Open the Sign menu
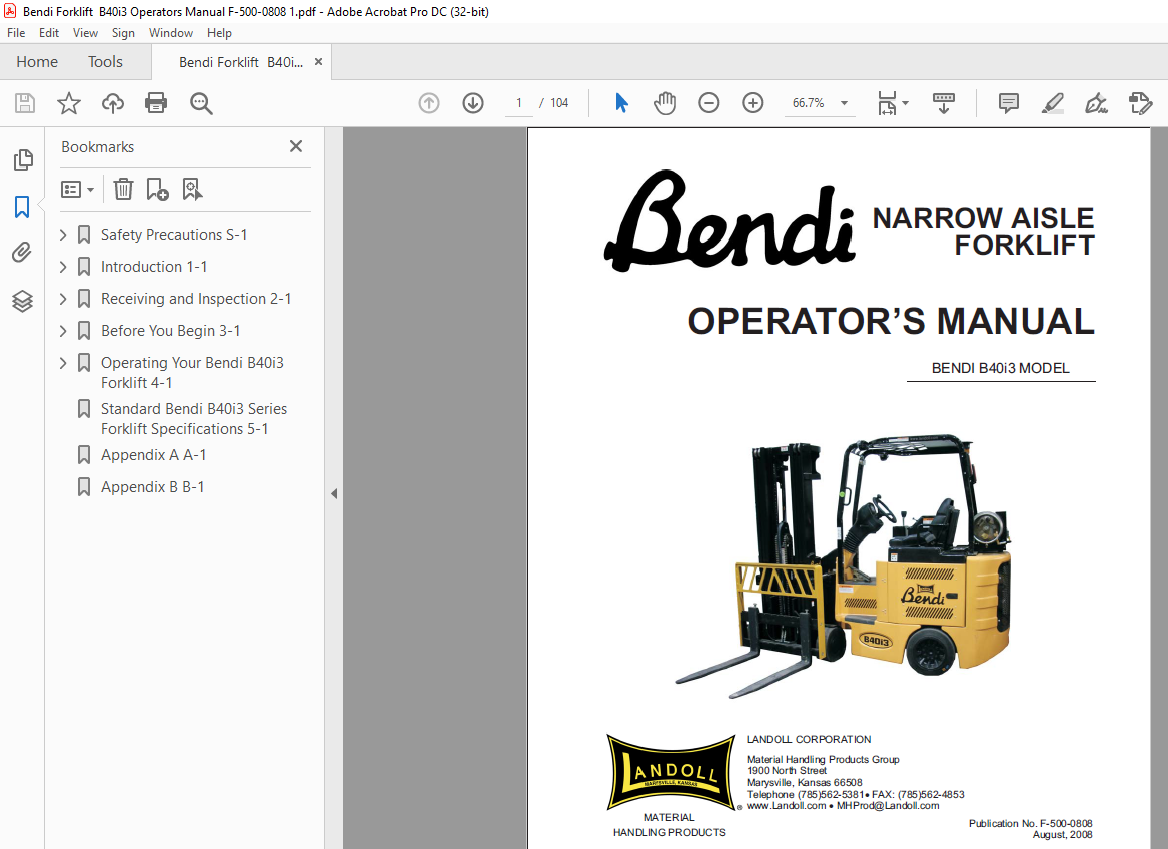Viewport: 1168px width, 849px height. point(123,33)
